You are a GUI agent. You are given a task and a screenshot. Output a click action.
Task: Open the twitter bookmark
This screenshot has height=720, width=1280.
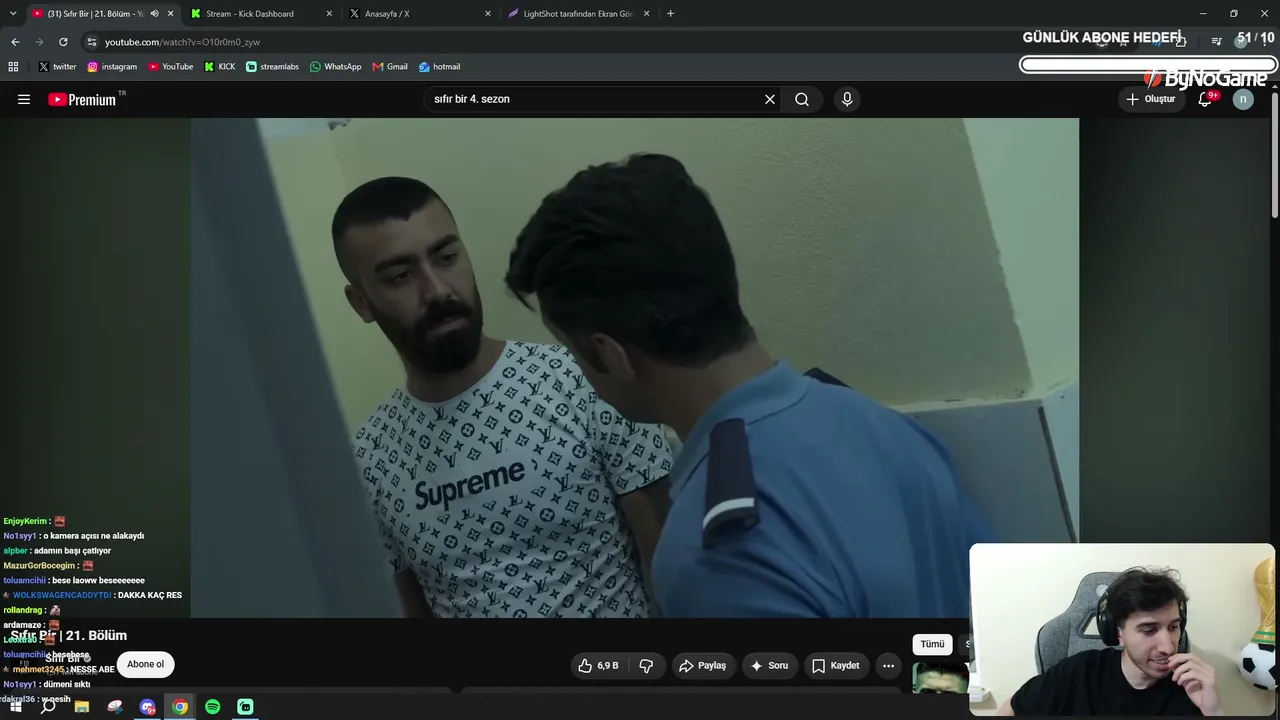point(57,67)
